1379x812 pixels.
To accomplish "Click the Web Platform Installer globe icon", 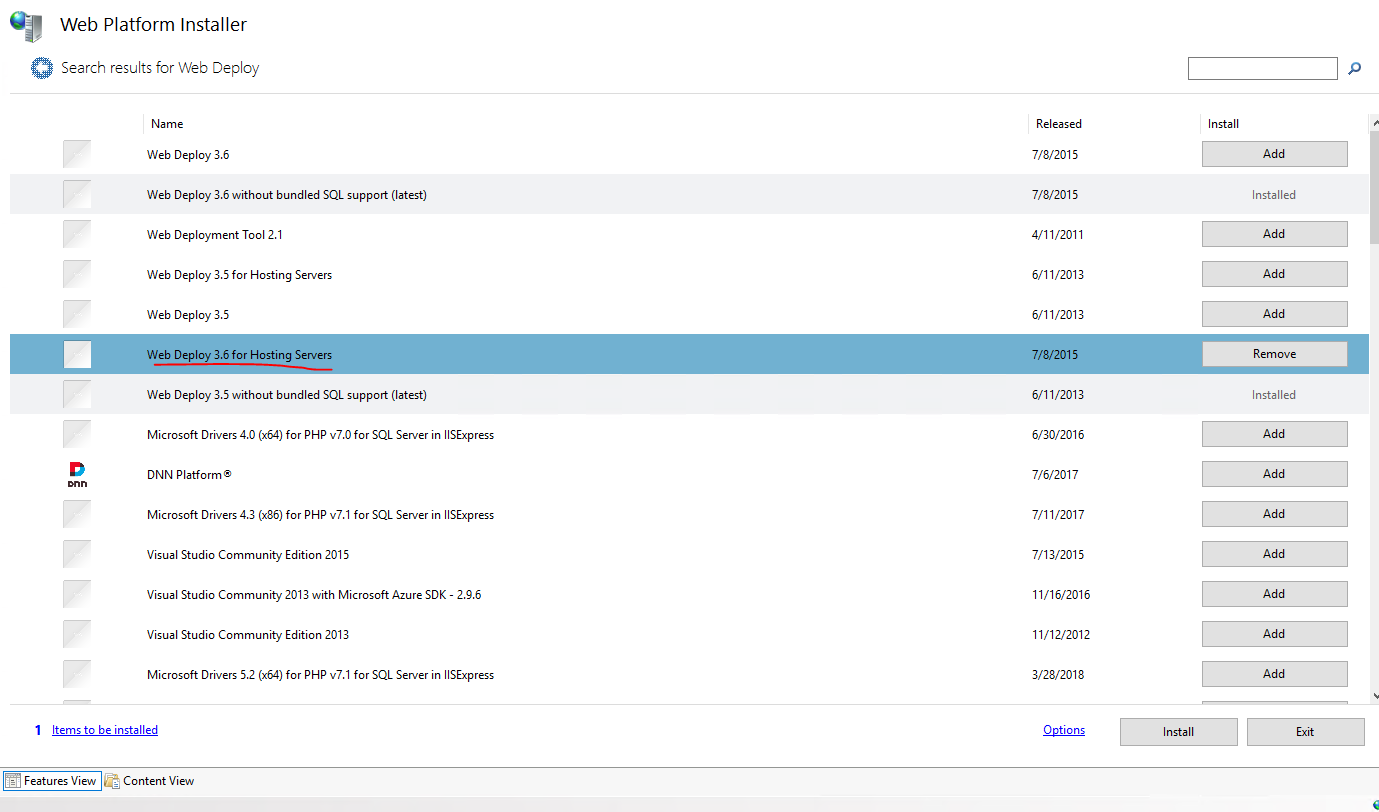I will pyautogui.click(x=27, y=25).
